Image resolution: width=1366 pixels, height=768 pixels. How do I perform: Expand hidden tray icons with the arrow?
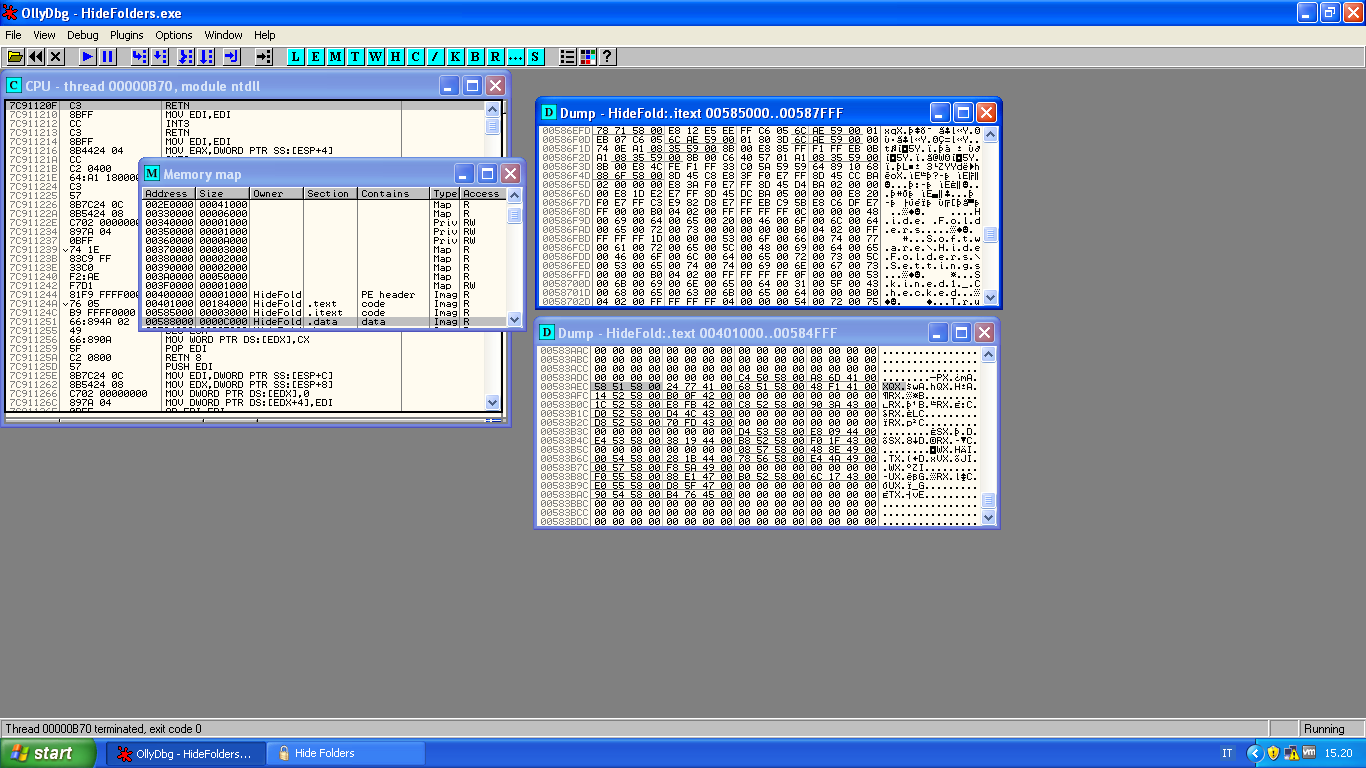[x=1255, y=753]
